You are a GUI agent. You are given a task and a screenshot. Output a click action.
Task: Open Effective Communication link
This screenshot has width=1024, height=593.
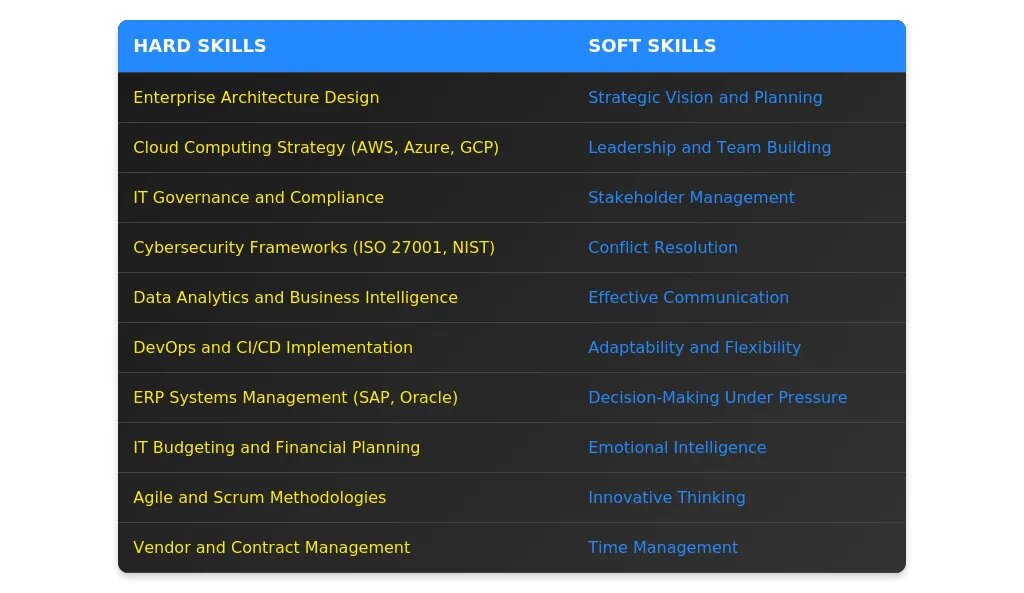point(688,298)
